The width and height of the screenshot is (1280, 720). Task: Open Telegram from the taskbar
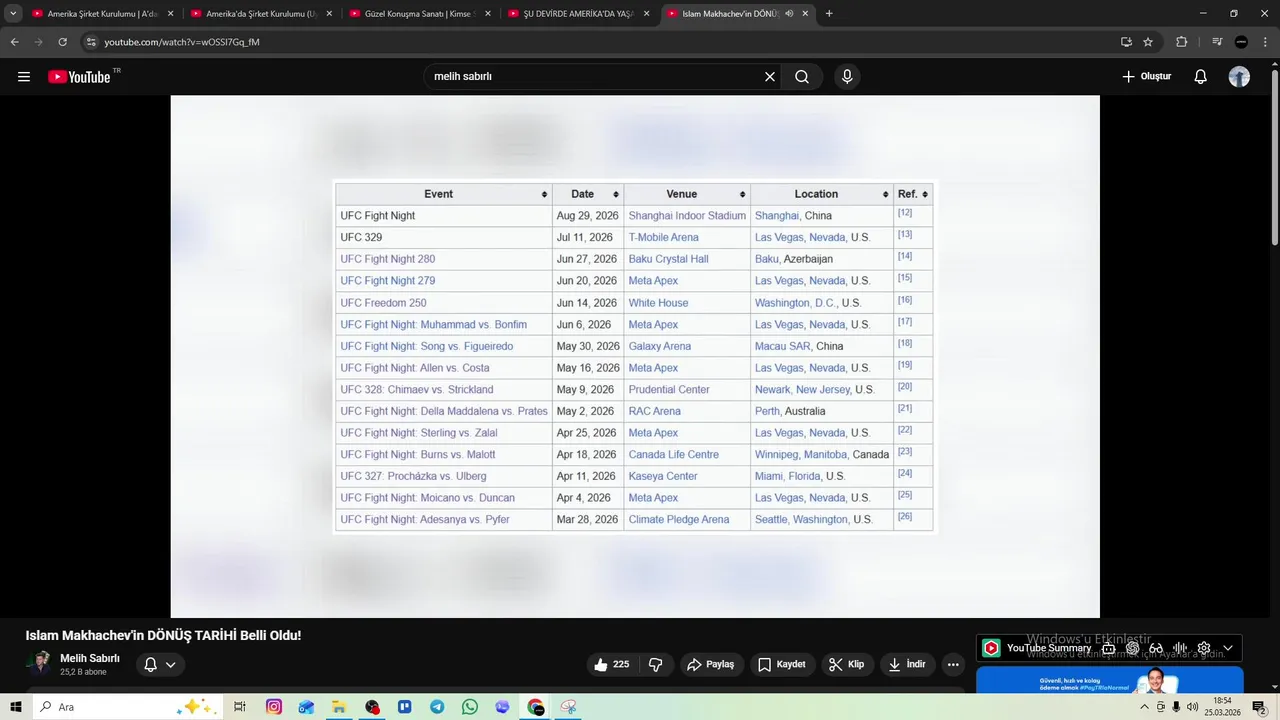point(437,707)
